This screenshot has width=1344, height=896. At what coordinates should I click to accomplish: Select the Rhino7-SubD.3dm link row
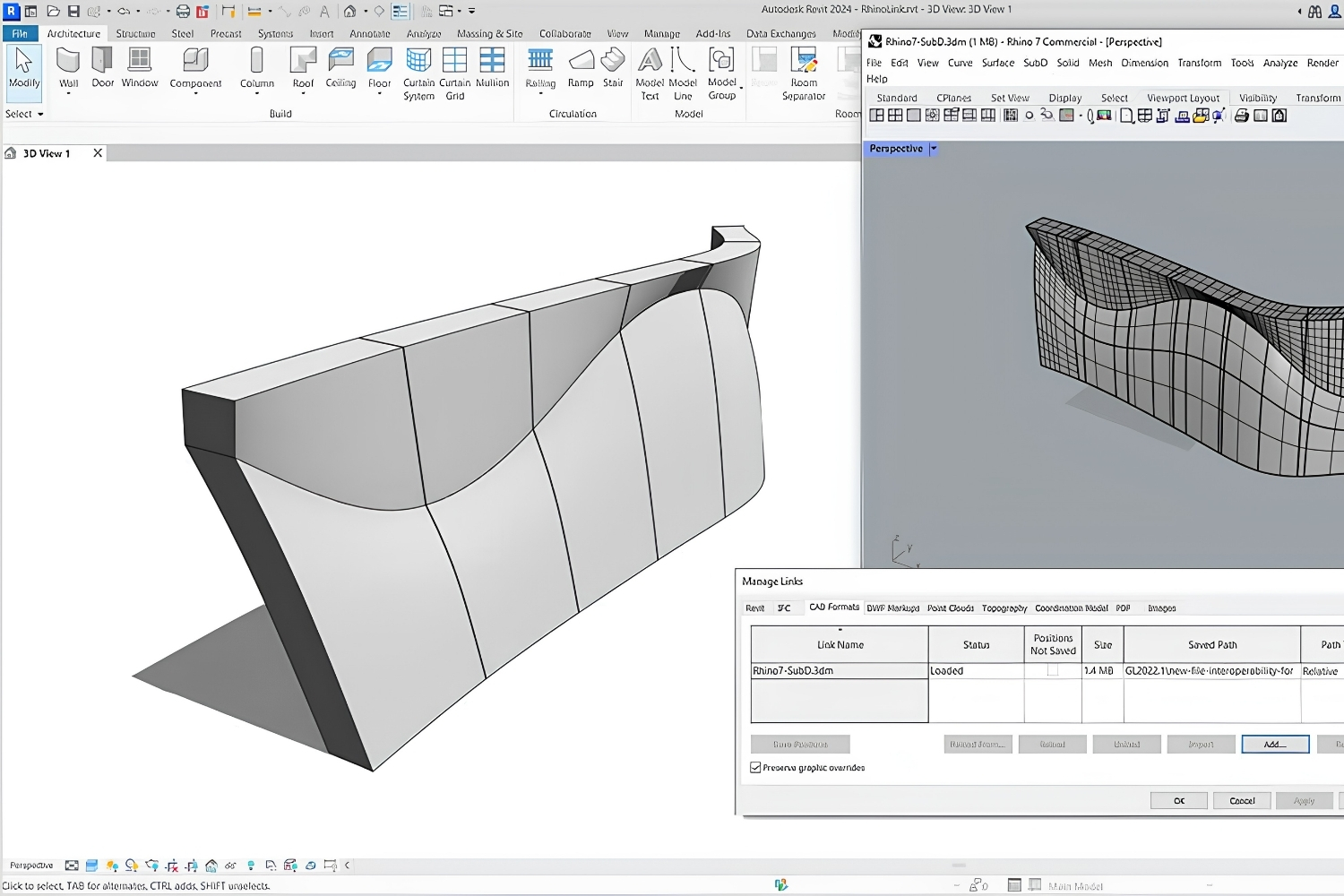(x=1047, y=670)
